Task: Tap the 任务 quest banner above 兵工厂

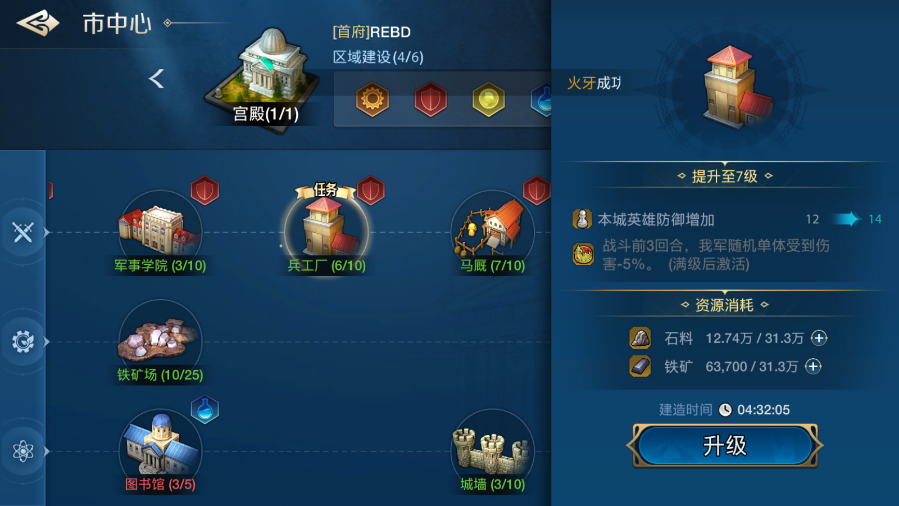Action: [x=326, y=190]
